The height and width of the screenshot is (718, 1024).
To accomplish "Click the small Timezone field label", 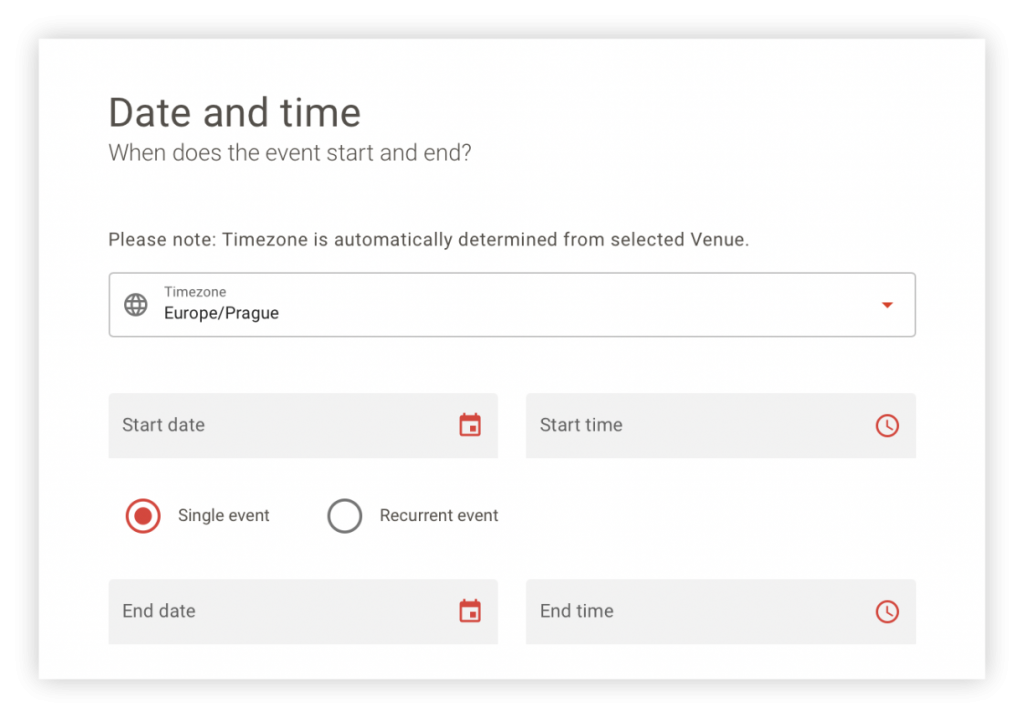I will pyautogui.click(x=195, y=291).
